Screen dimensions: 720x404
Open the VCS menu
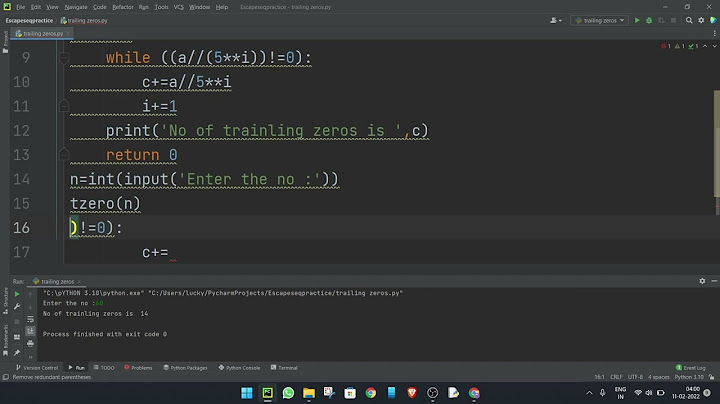point(179,7)
